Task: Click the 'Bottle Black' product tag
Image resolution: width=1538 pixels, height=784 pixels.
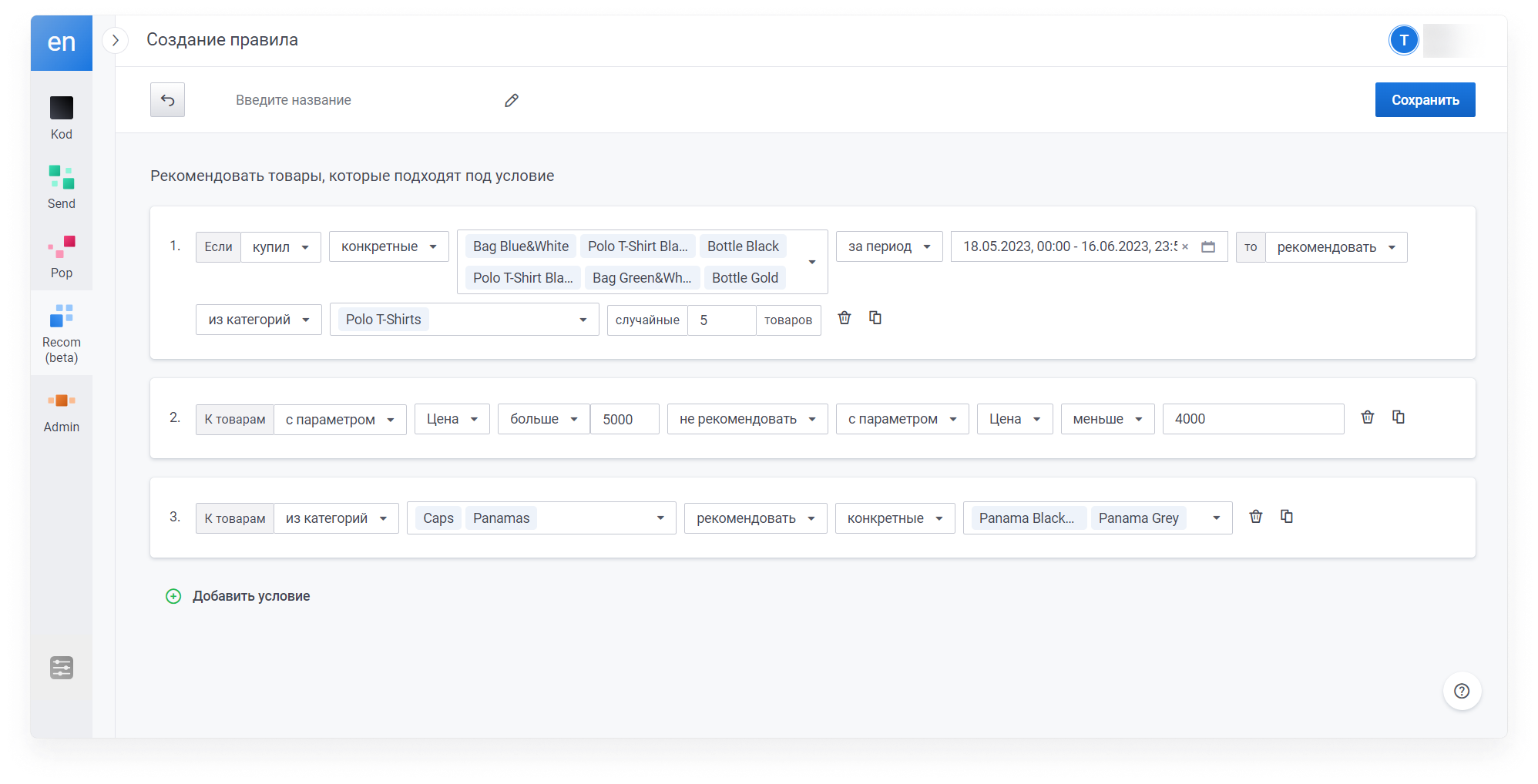Action: pos(743,246)
